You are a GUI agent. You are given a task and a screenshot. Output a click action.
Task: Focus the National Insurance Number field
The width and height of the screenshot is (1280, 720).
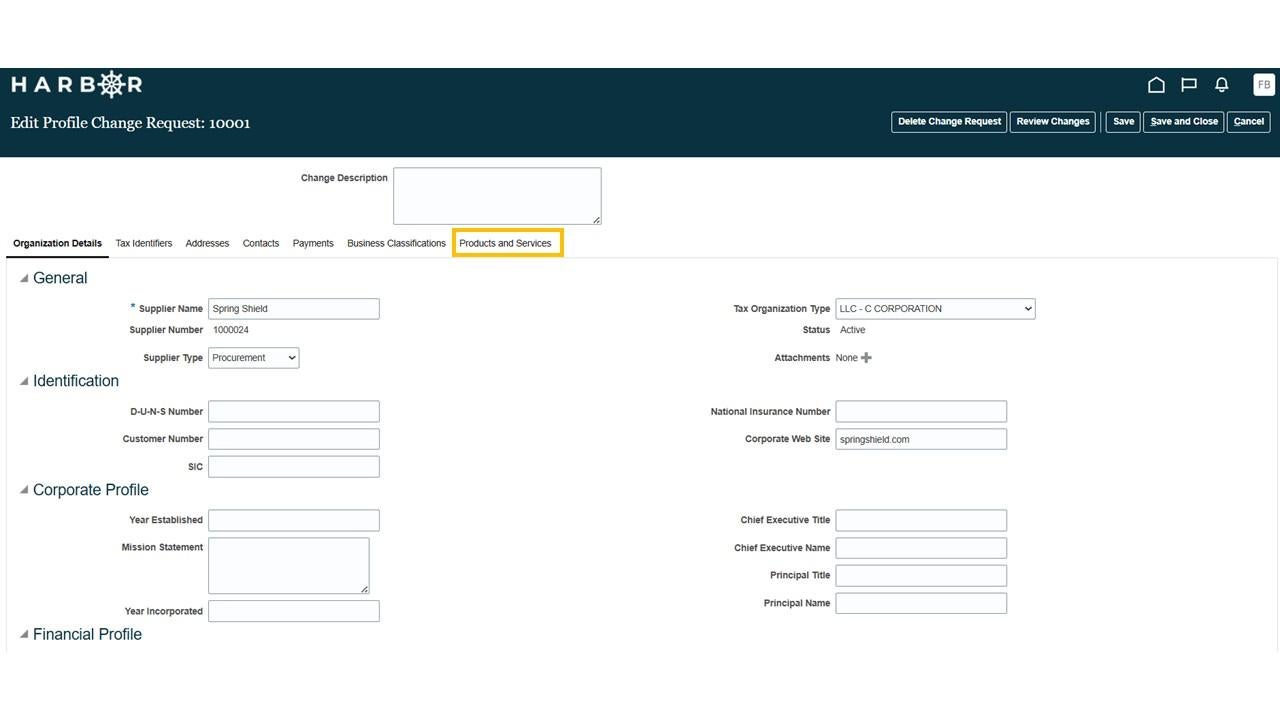click(x=921, y=412)
